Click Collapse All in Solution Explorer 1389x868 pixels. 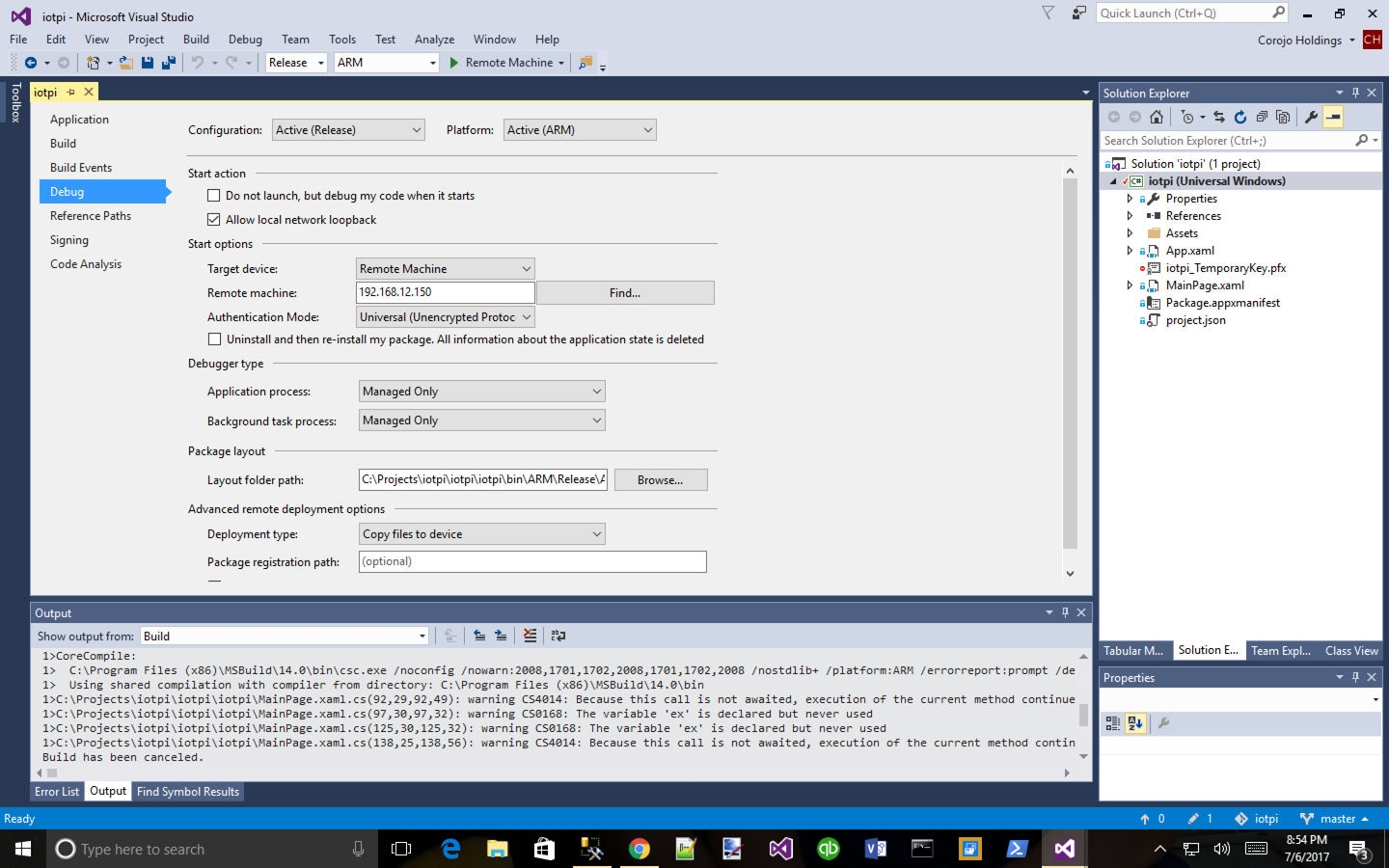pos(1262,117)
